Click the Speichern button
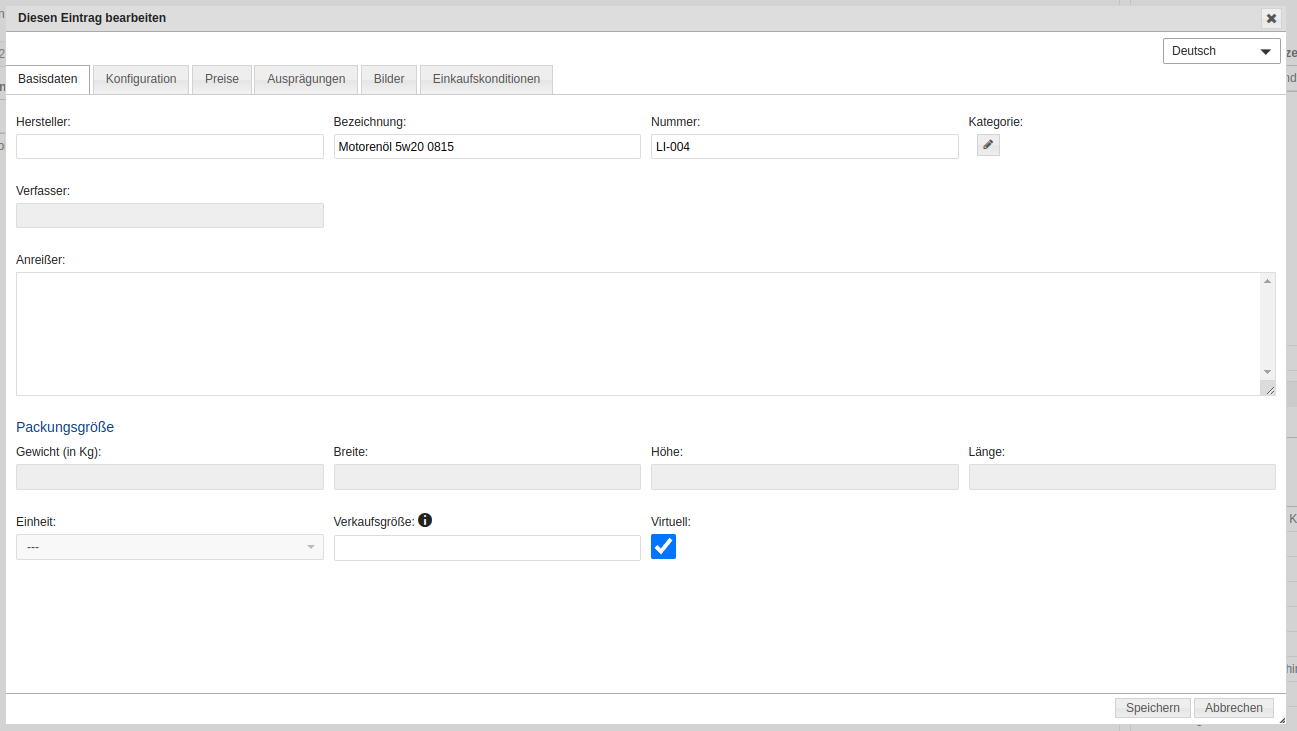The image size is (1297, 731). pos(1152,708)
